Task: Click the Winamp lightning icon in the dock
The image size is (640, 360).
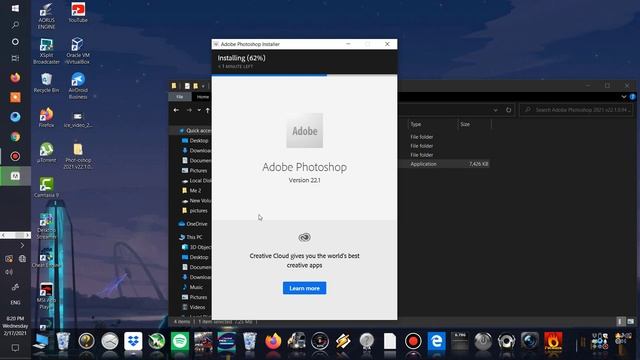Action: coord(343,341)
